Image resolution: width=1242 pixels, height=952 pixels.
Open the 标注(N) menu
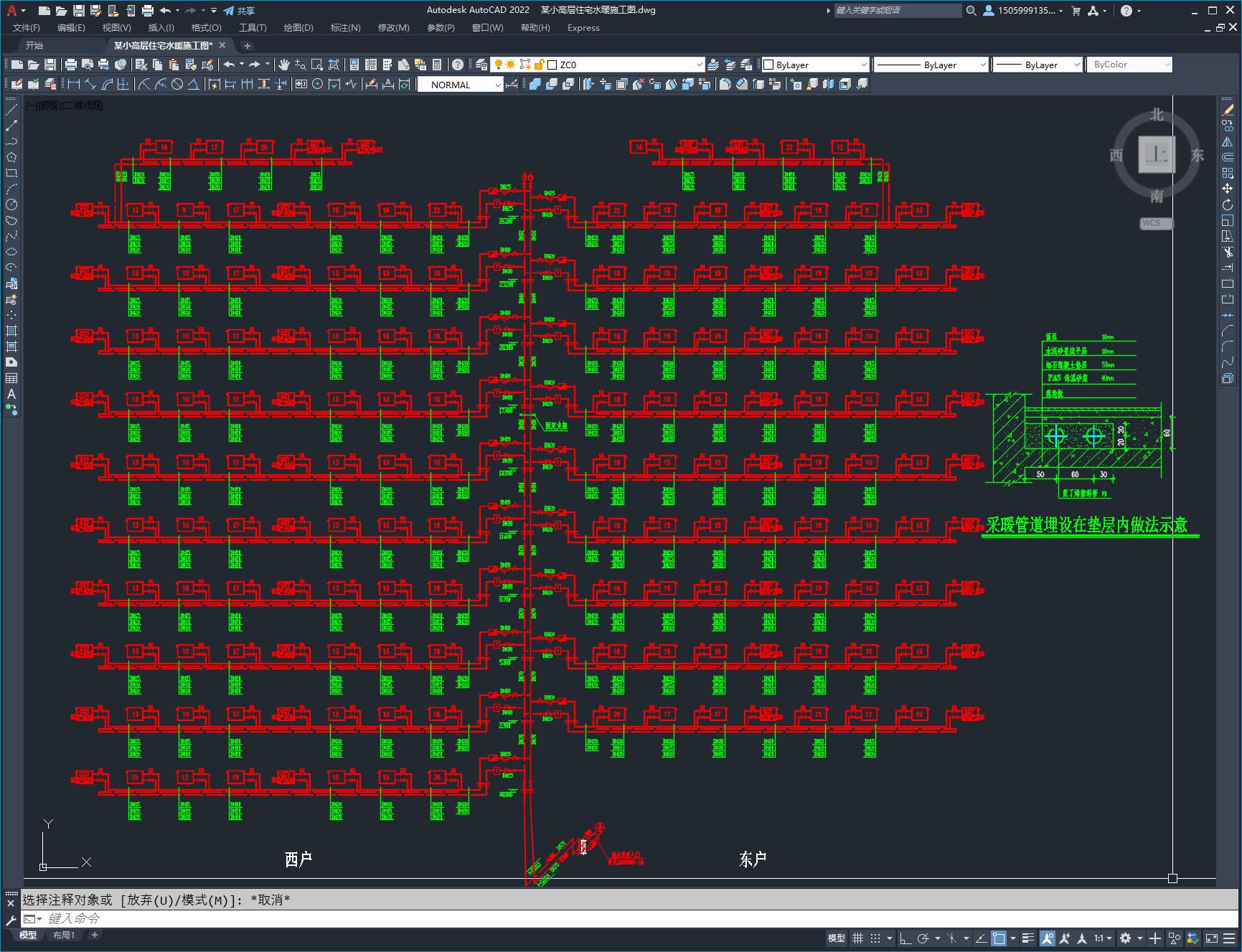coord(345,27)
